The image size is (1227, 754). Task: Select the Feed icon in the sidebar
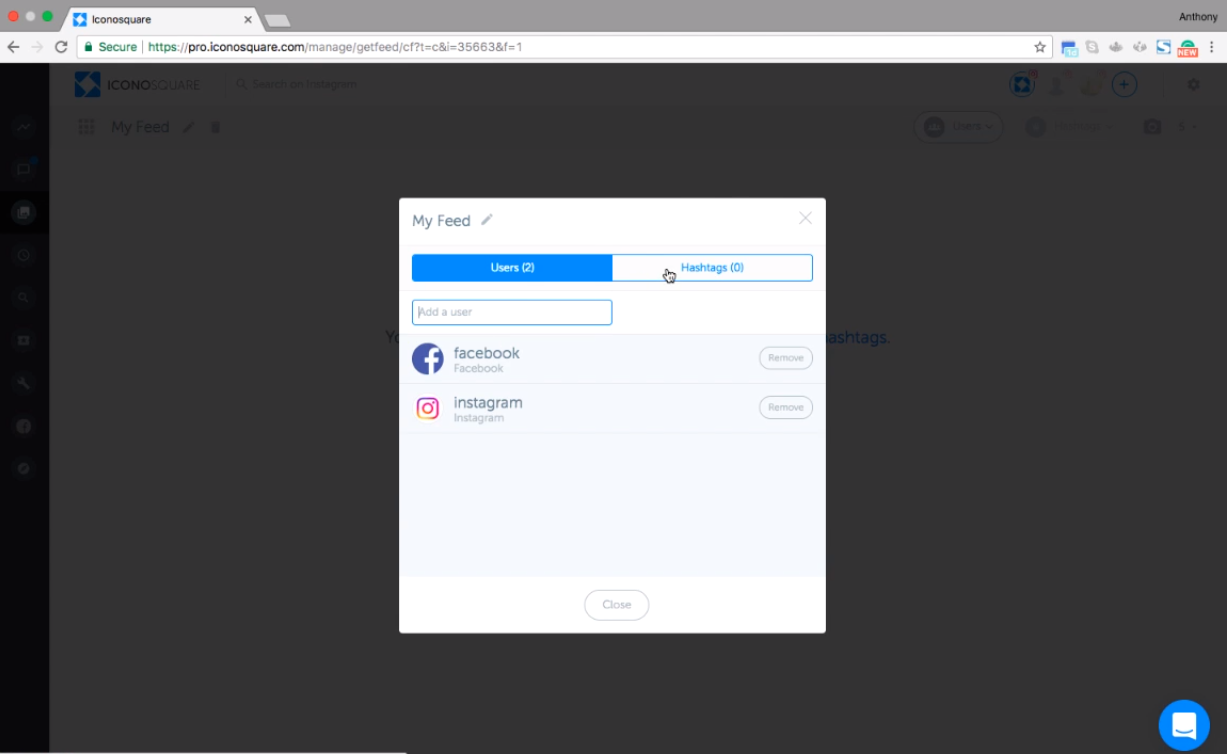pyautogui.click(x=24, y=211)
